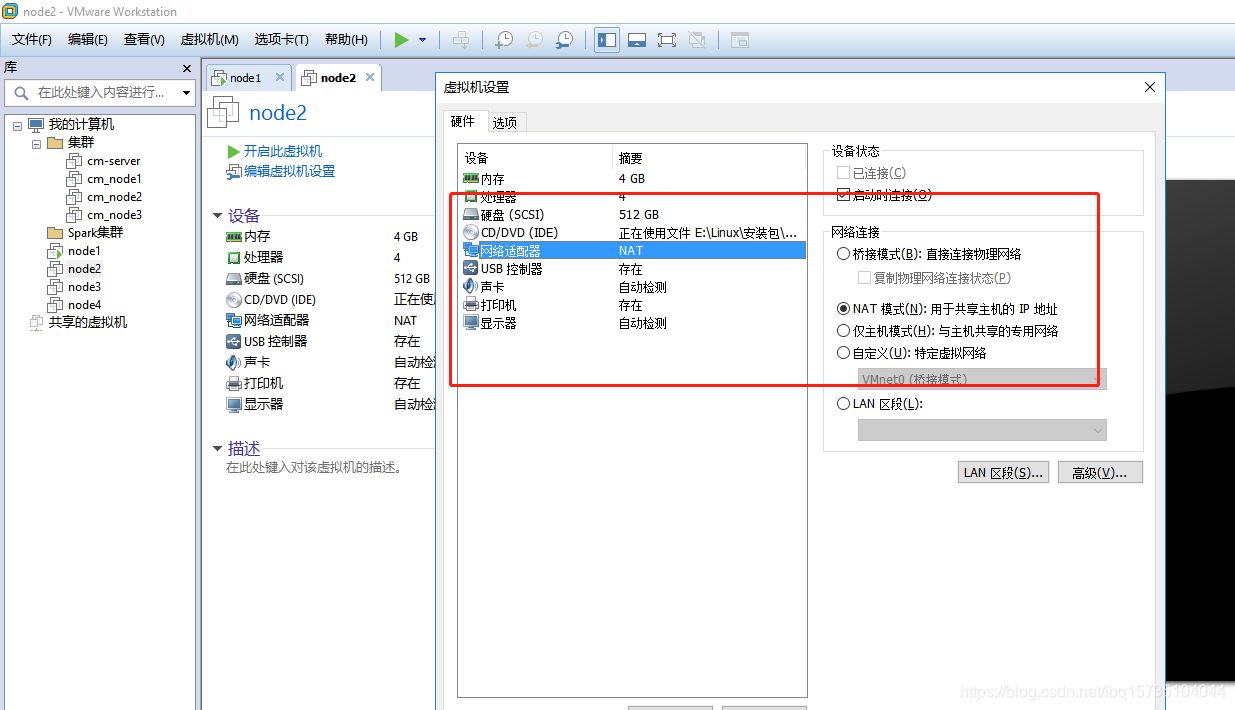
Task: Select USB 控制器 in settings device list
Action: pos(632,269)
